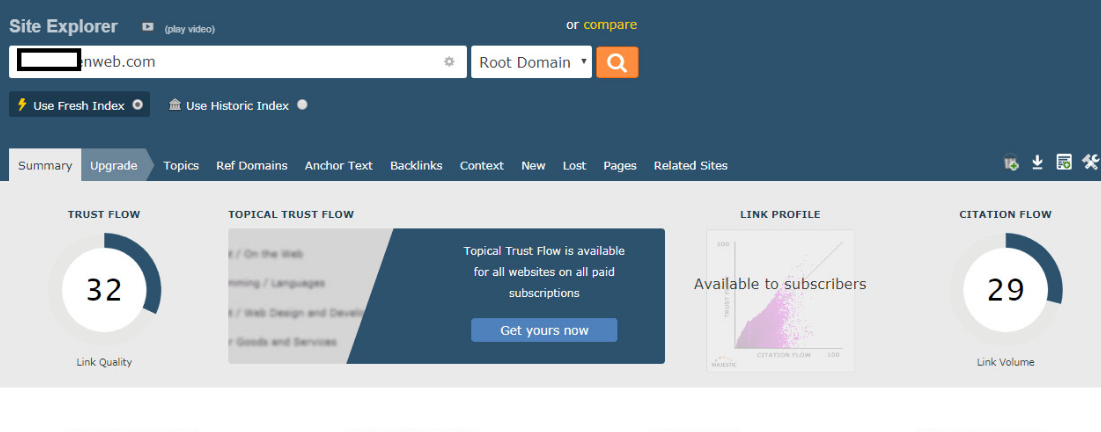Click the download arrow icon

(x=1037, y=163)
